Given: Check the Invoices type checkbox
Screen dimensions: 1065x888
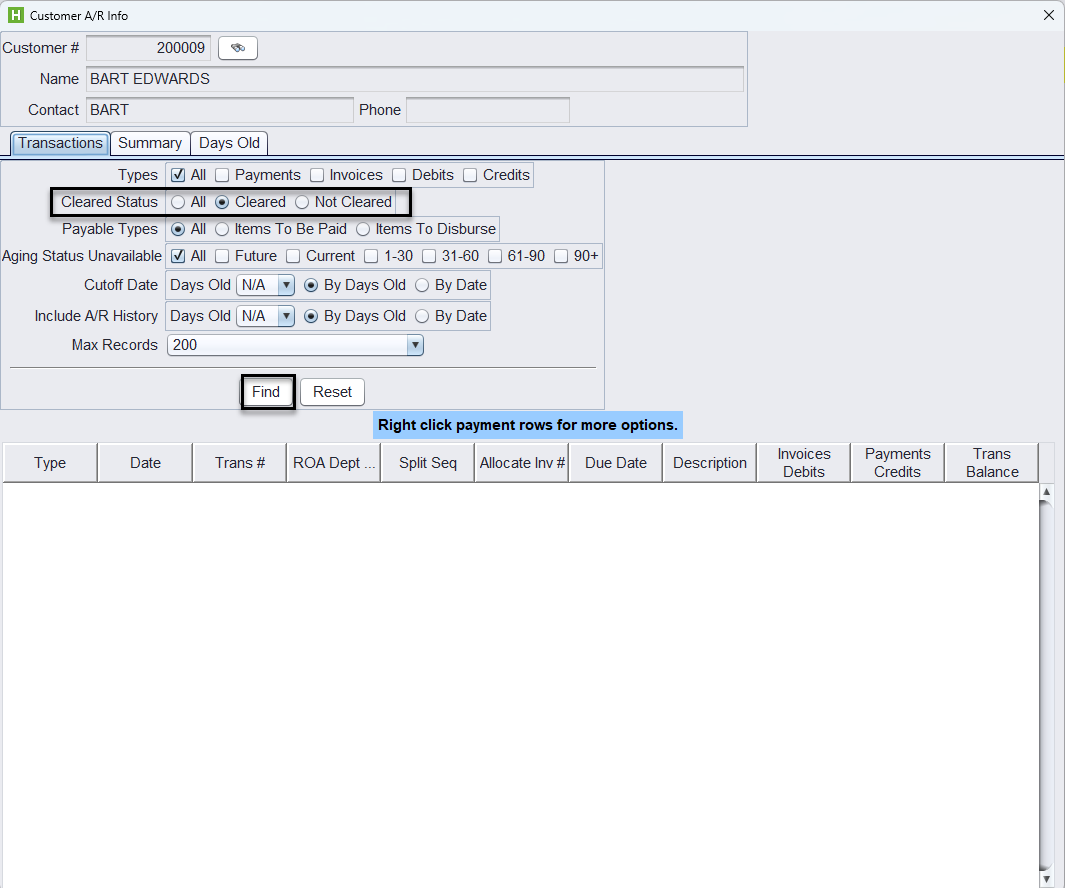Looking at the screenshot, I should point(317,175).
